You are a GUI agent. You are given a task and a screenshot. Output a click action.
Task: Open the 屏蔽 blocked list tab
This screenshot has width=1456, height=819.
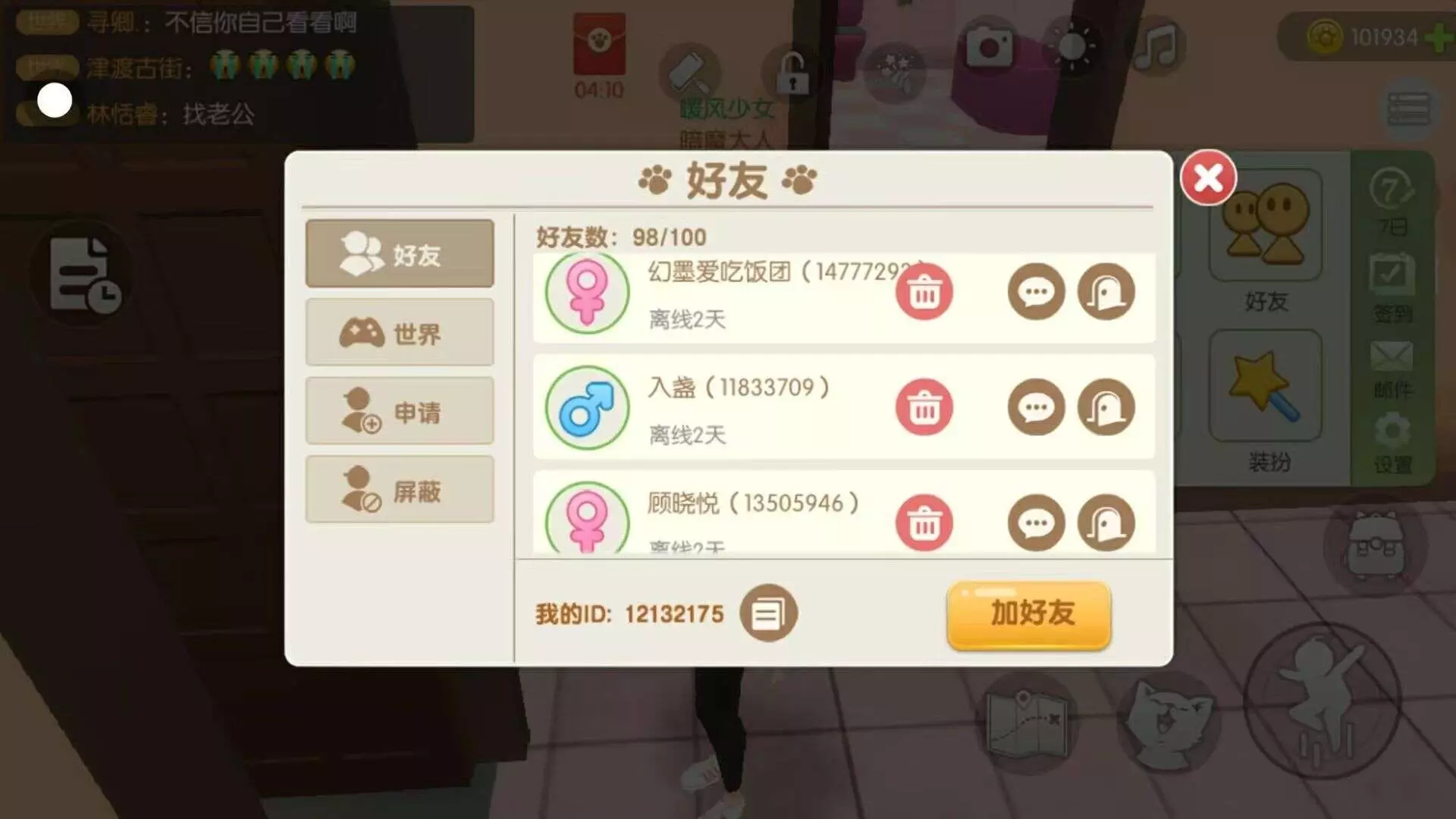coord(400,490)
